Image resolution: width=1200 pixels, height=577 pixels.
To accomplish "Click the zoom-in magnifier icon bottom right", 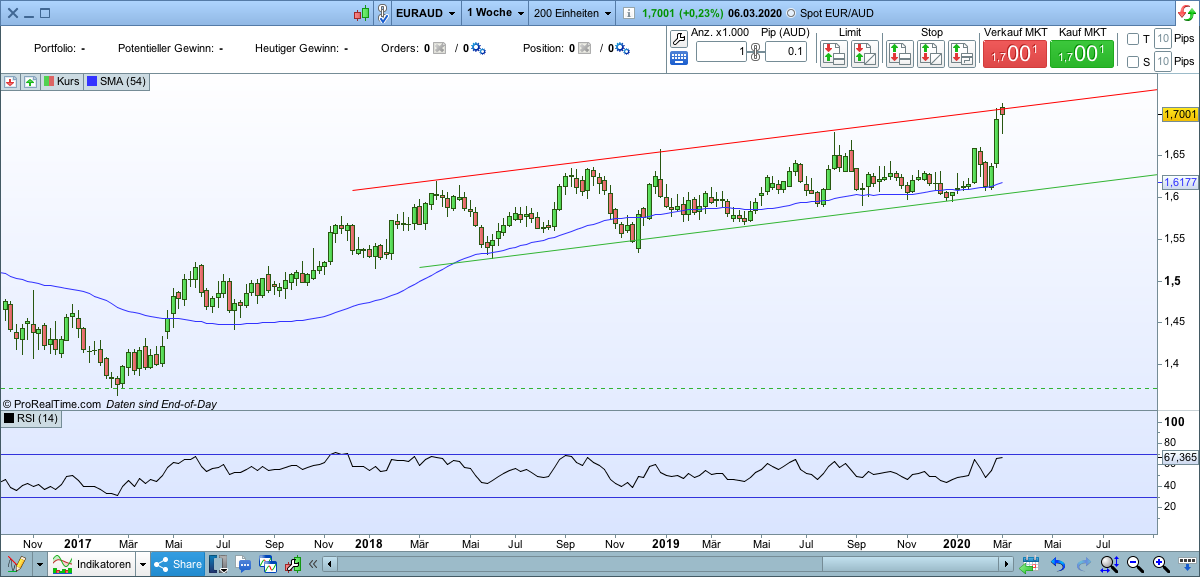I will tap(1158, 564).
